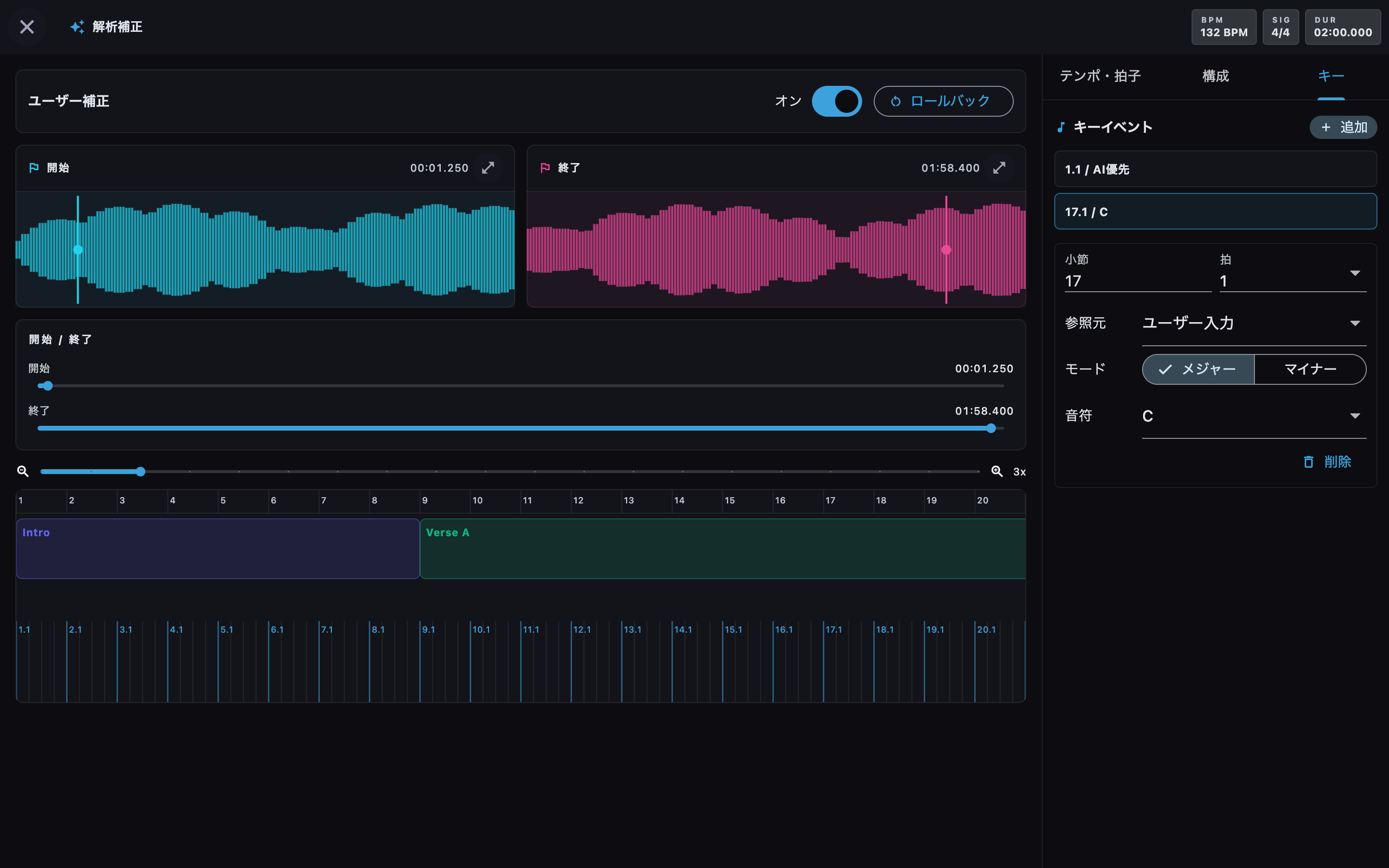The image size is (1389, 868).
Task: Click the pink marker on the 終了 waveform
Action: [946, 250]
